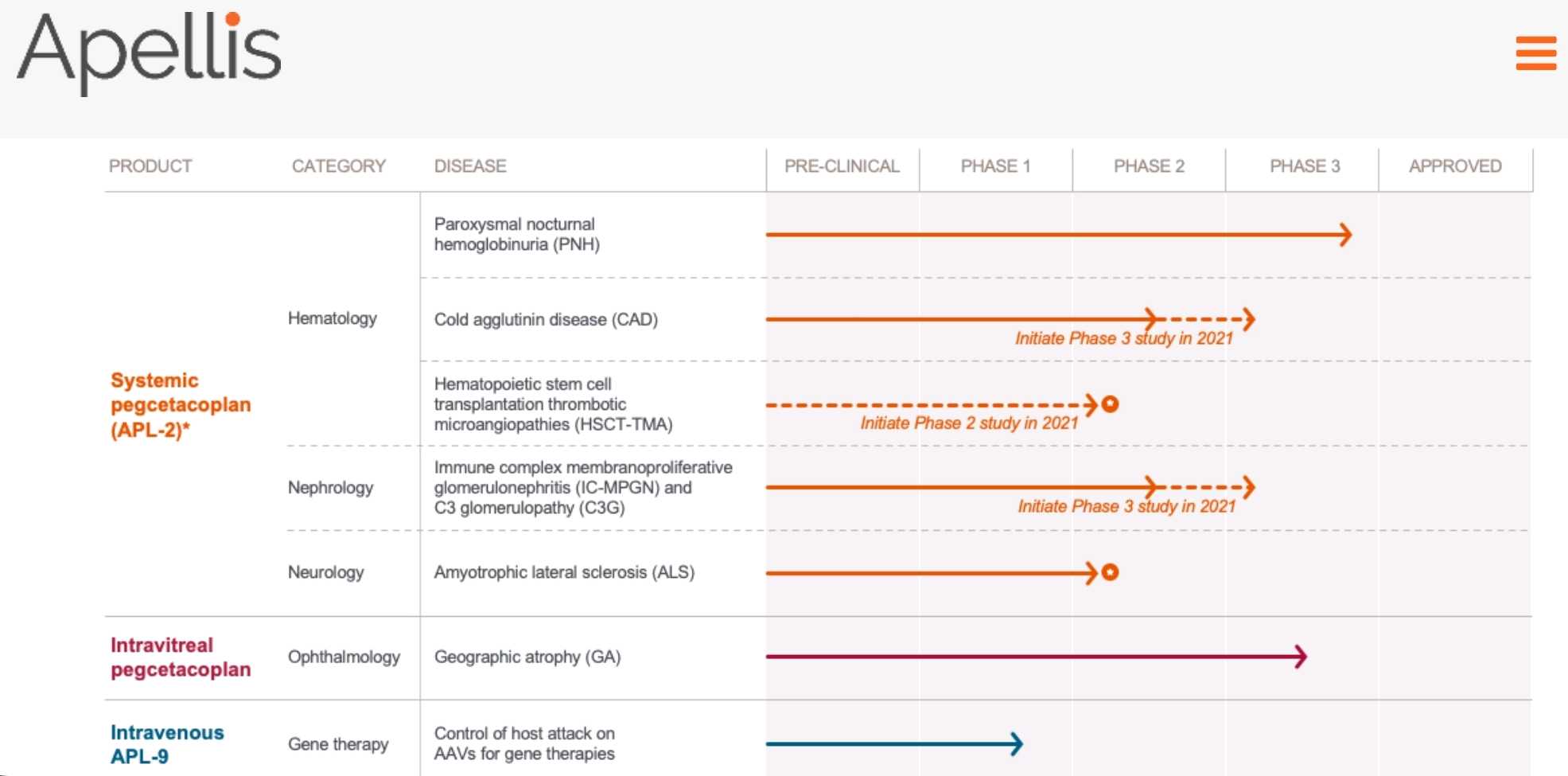Click the IC-MPGN dashed arrow head
This screenshot has width=1568, height=776.
point(1249,487)
